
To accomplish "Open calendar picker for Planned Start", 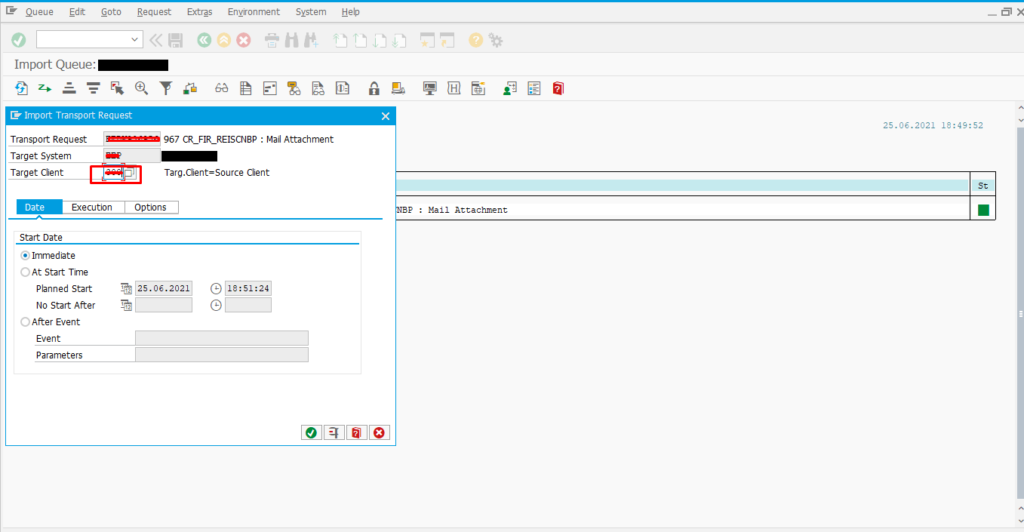I will tap(126, 289).
